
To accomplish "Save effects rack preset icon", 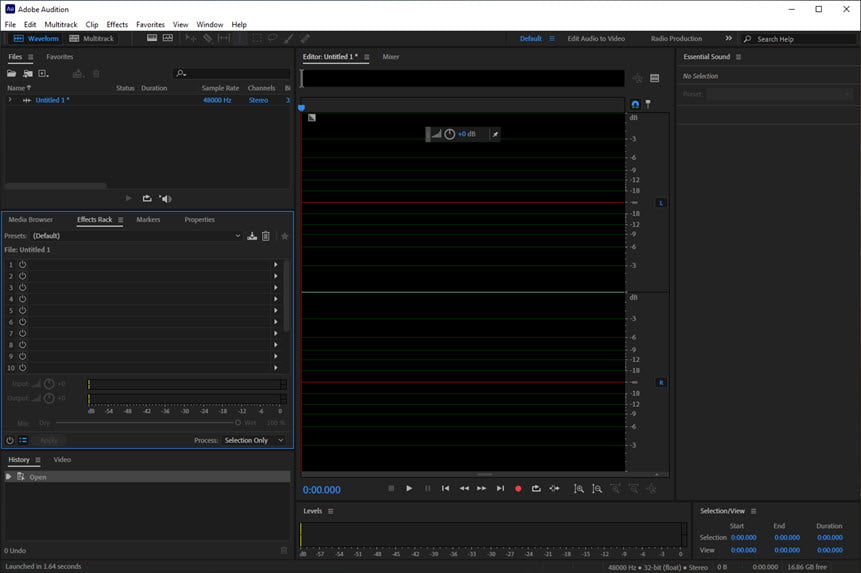I will (x=252, y=236).
